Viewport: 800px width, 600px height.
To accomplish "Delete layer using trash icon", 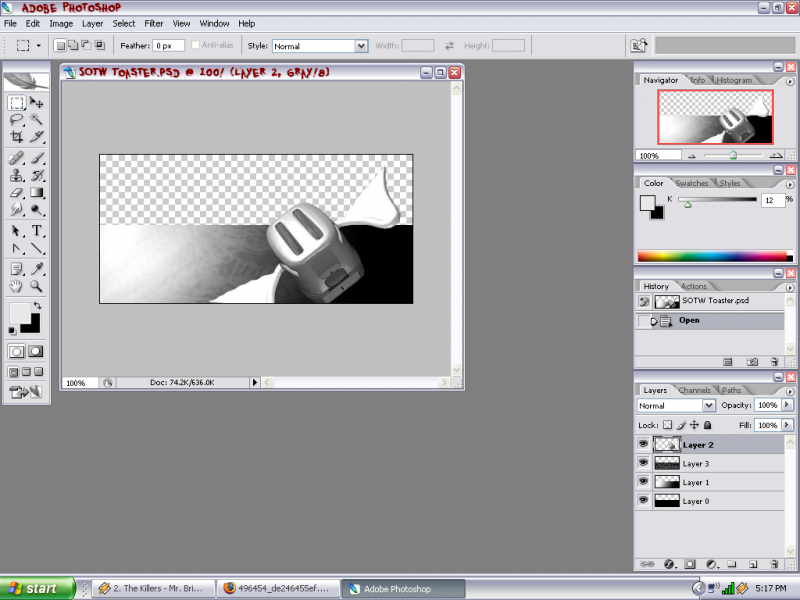I will 775,564.
